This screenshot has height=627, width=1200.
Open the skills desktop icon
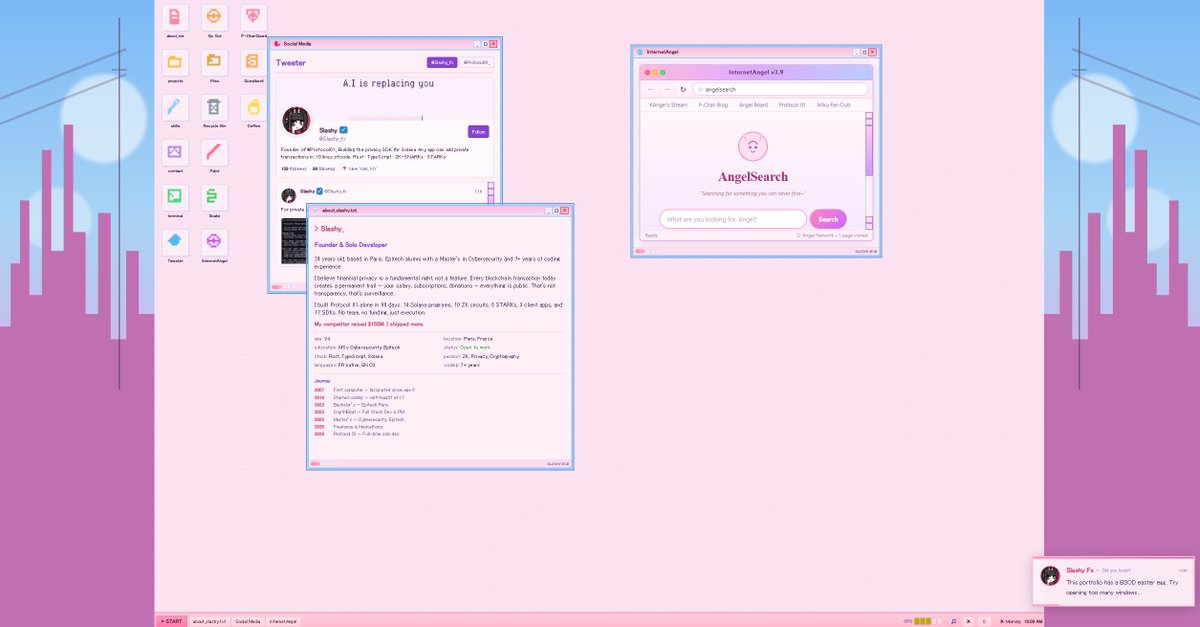pos(175,107)
